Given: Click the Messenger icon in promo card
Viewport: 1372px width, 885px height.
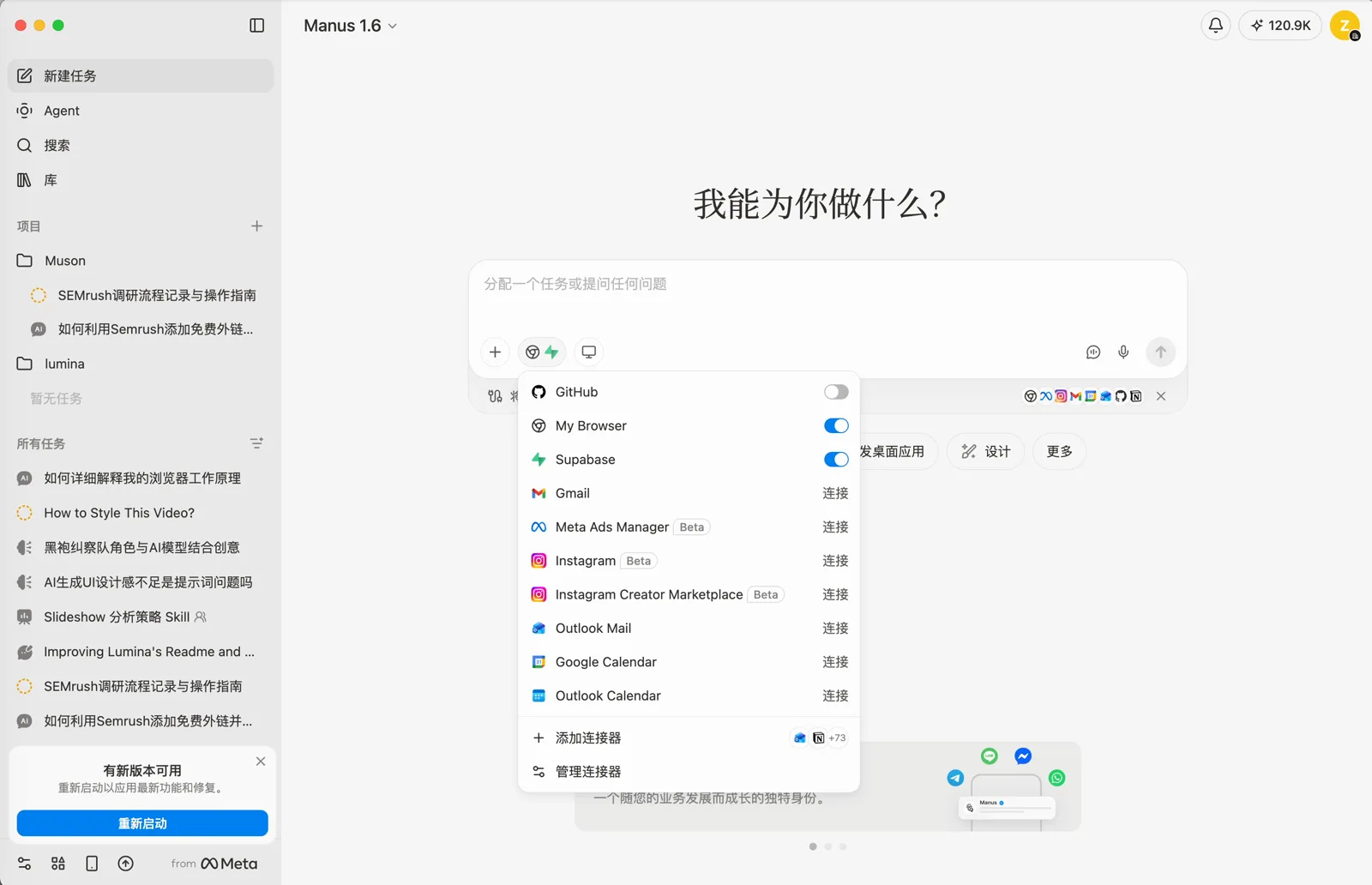Looking at the screenshot, I should pyautogui.click(x=1023, y=756).
